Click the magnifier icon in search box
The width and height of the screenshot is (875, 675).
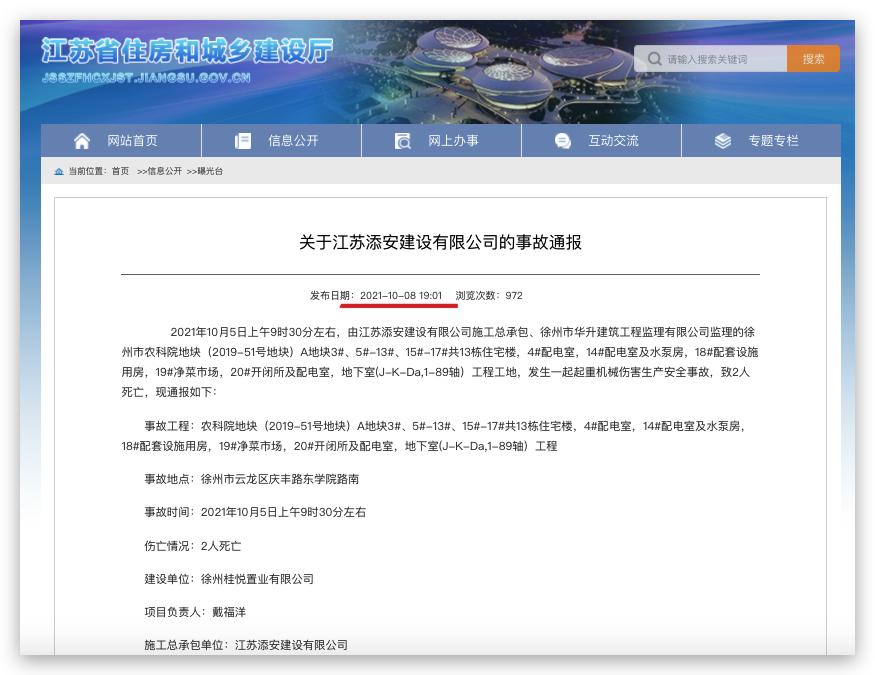coord(655,59)
